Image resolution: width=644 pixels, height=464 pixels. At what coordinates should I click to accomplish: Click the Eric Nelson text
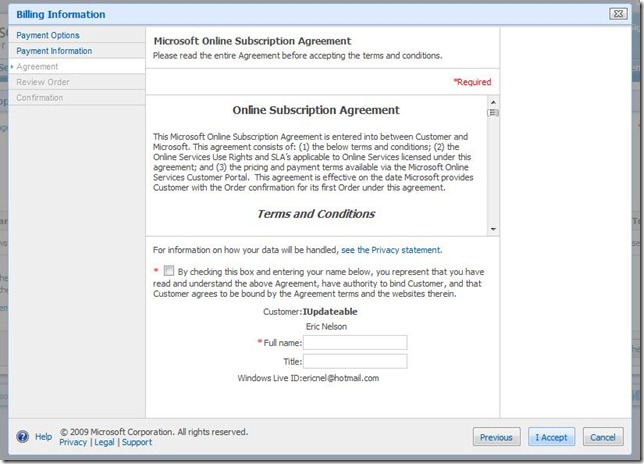point(326,327)
